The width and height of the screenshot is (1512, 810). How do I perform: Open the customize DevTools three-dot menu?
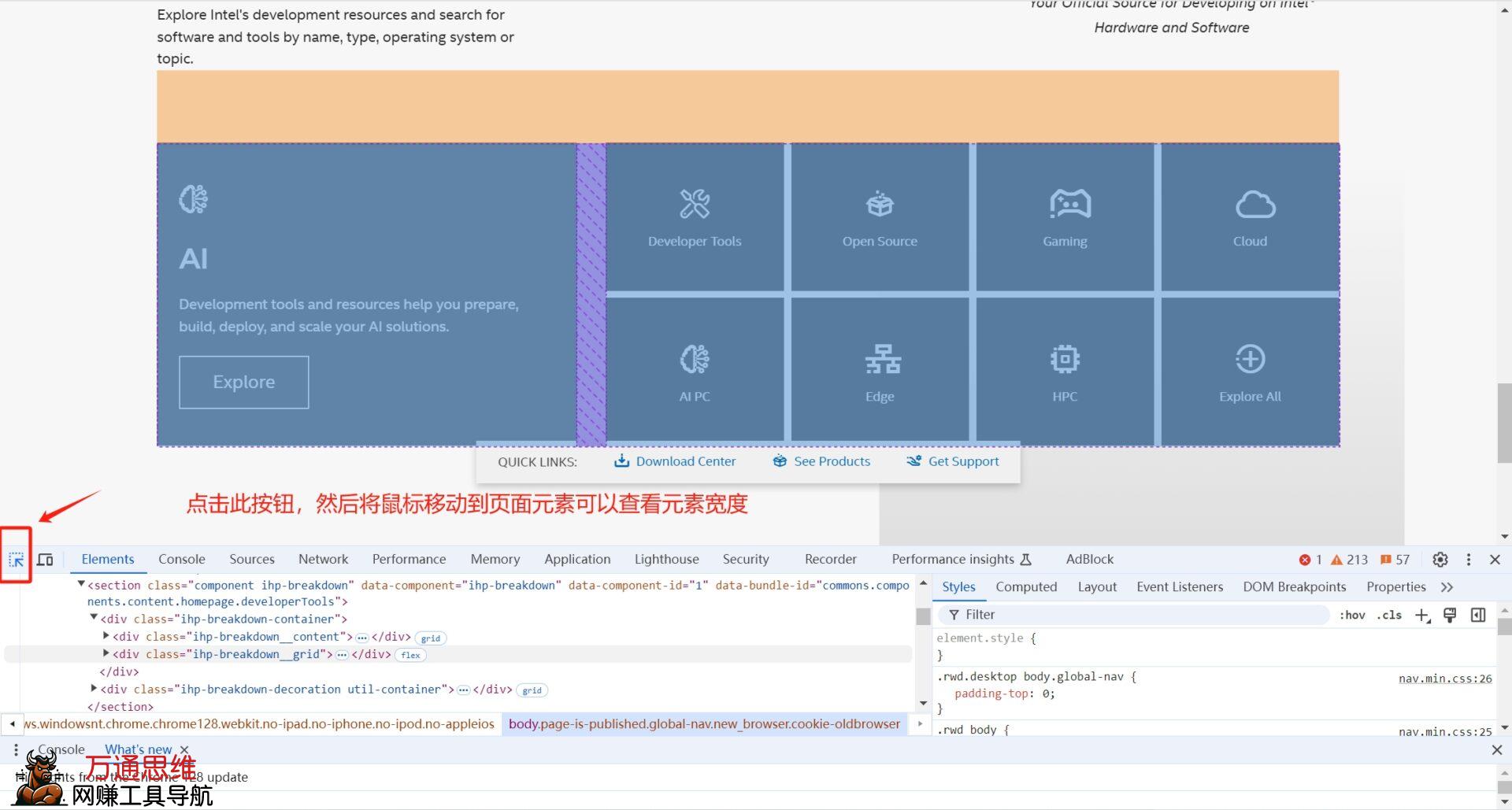click(x=1469, y=560)
